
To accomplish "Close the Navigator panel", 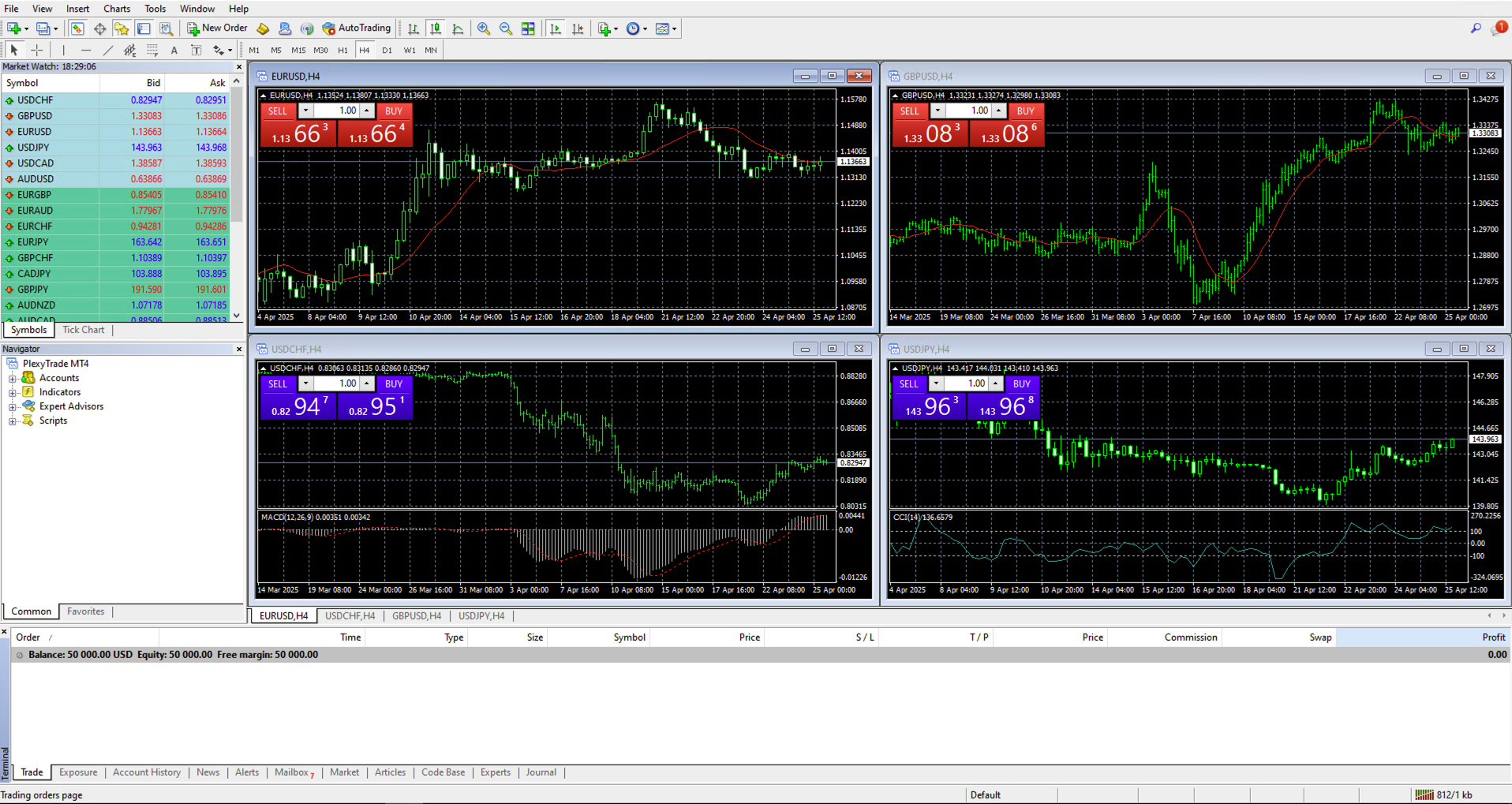I will point(239,349).
